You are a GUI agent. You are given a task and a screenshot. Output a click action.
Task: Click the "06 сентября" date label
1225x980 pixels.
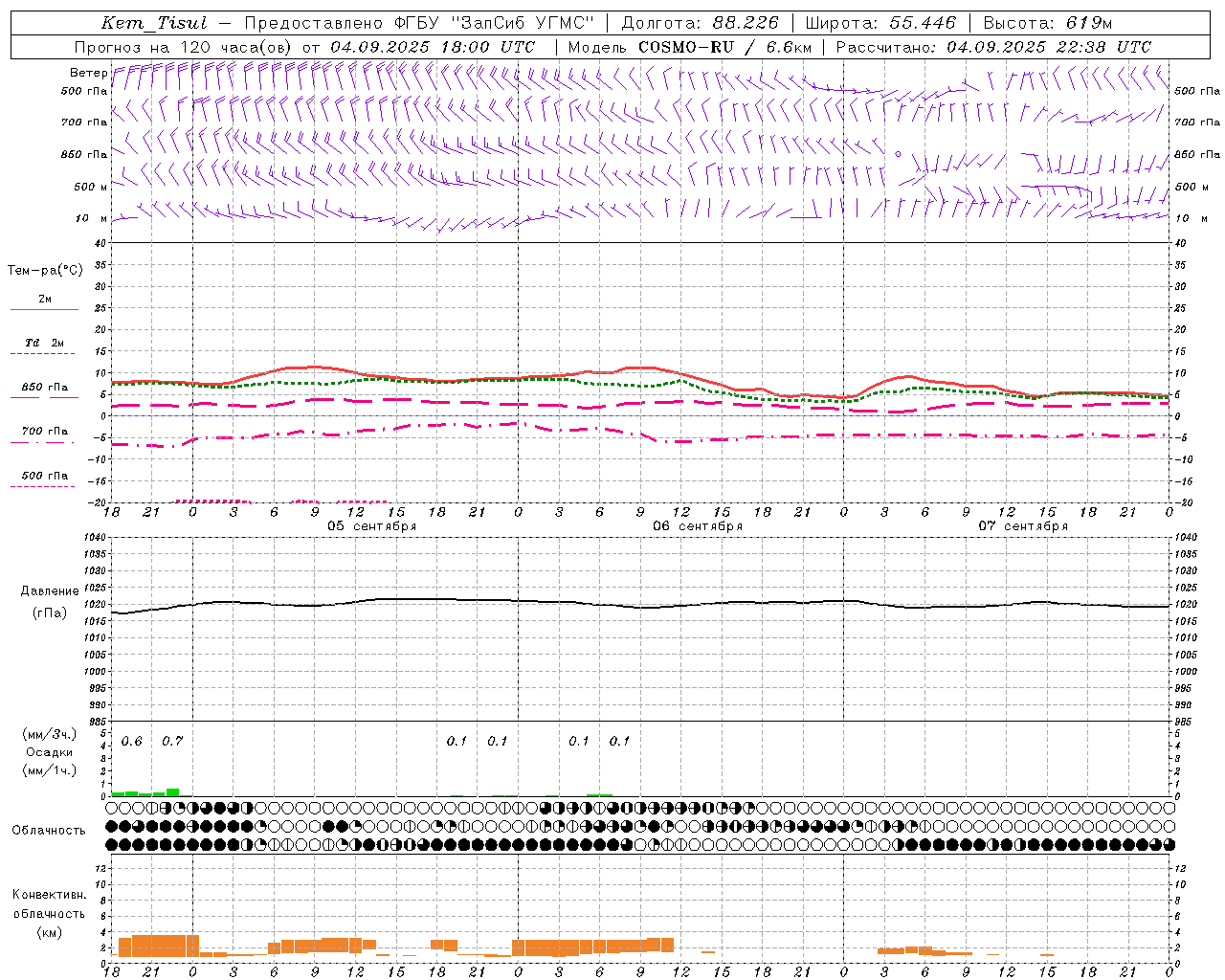tap(698, 526)
